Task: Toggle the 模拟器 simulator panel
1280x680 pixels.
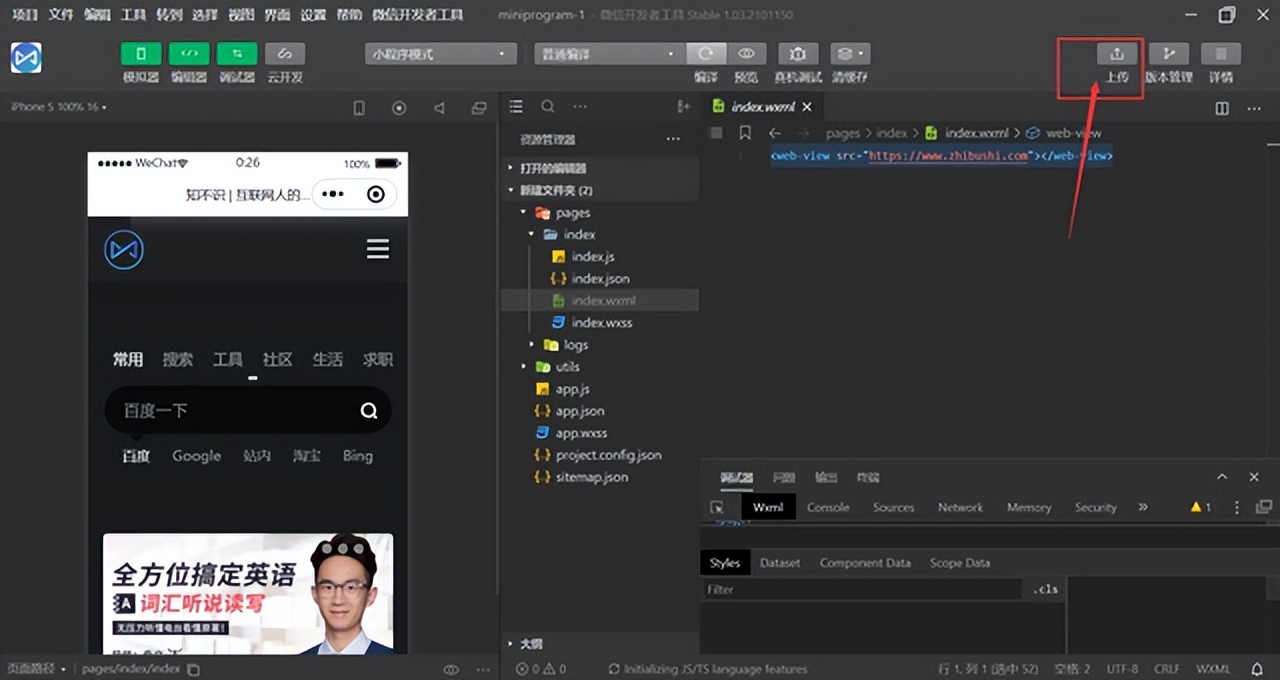Action: [140, 53]
